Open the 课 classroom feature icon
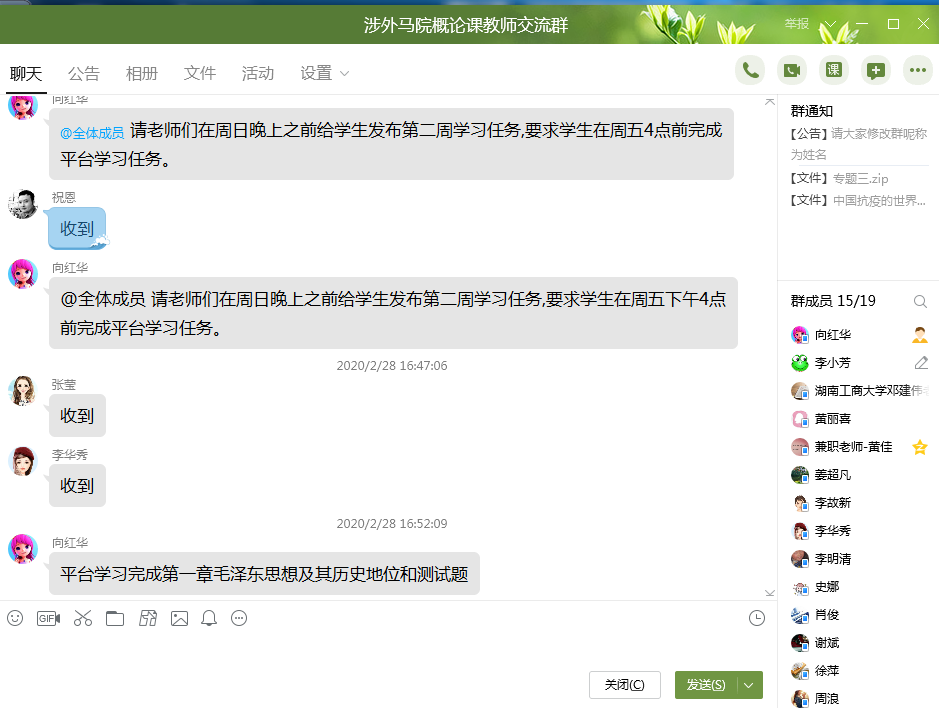The height and width of the screenshot is (708, 939). pos(834,70)
